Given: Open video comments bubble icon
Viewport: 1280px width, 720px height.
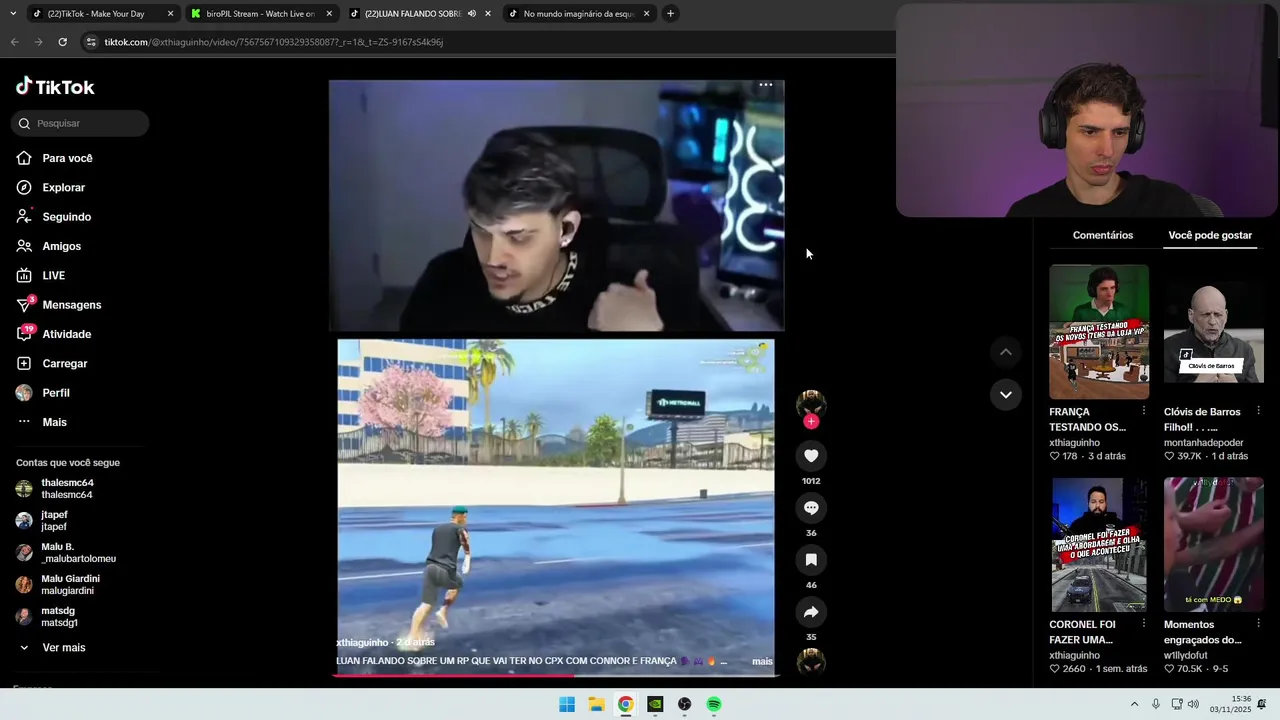Looking at the screenshot, I should 811,507.
